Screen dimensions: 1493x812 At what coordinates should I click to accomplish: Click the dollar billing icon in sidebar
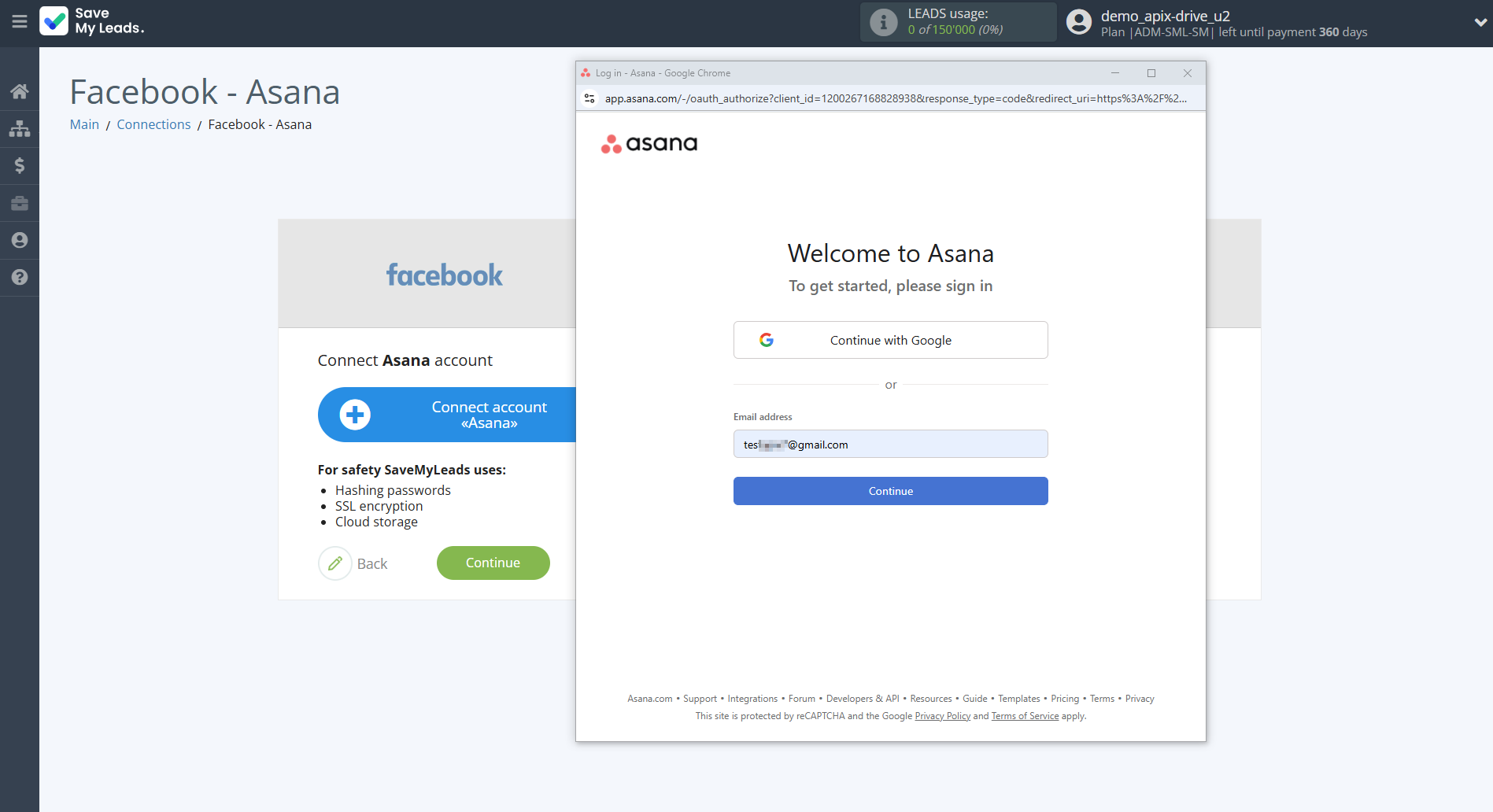click(x=20, y=166)
